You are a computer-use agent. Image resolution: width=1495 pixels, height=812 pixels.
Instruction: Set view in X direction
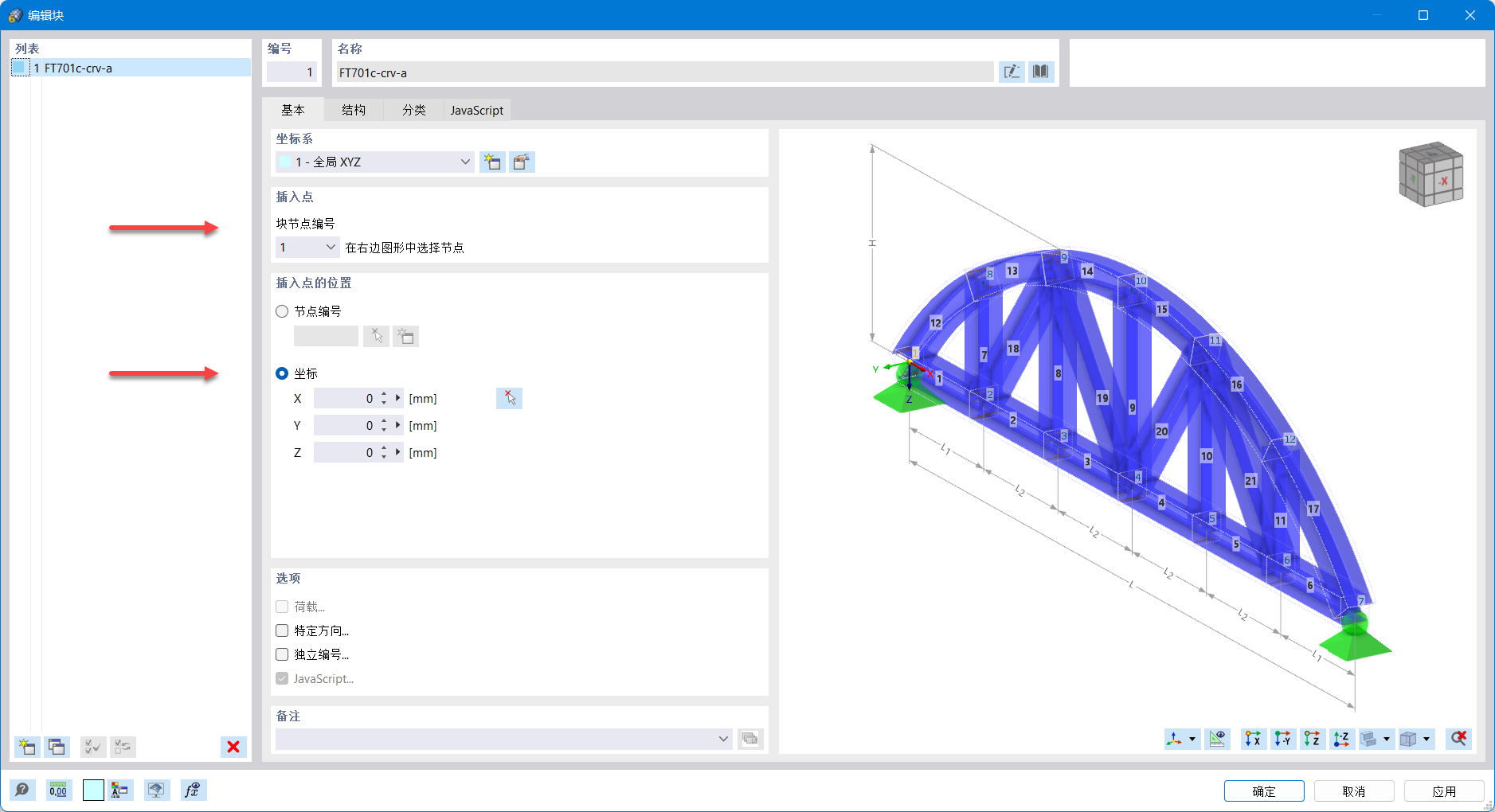coord(1254,739)
